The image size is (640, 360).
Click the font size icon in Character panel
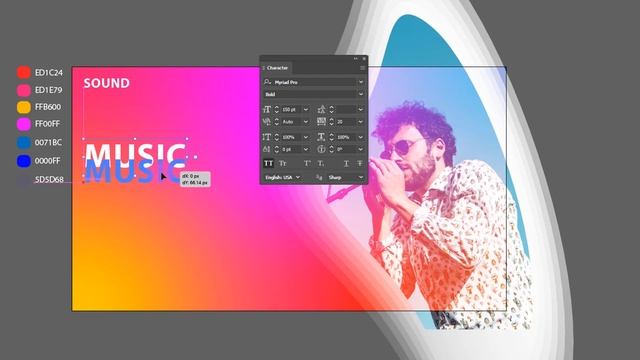pyautogui.click(x=267, y=109)
